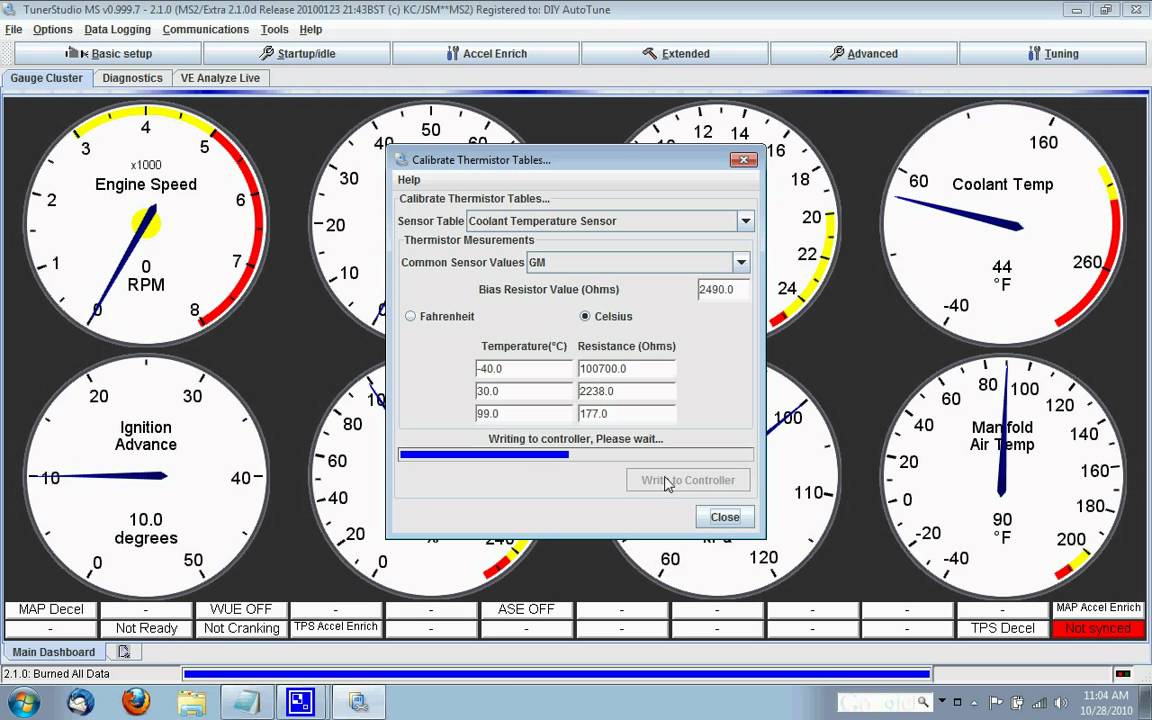Click the 30.0 temperature field
1152x720 pixels.
coord(524,392)
